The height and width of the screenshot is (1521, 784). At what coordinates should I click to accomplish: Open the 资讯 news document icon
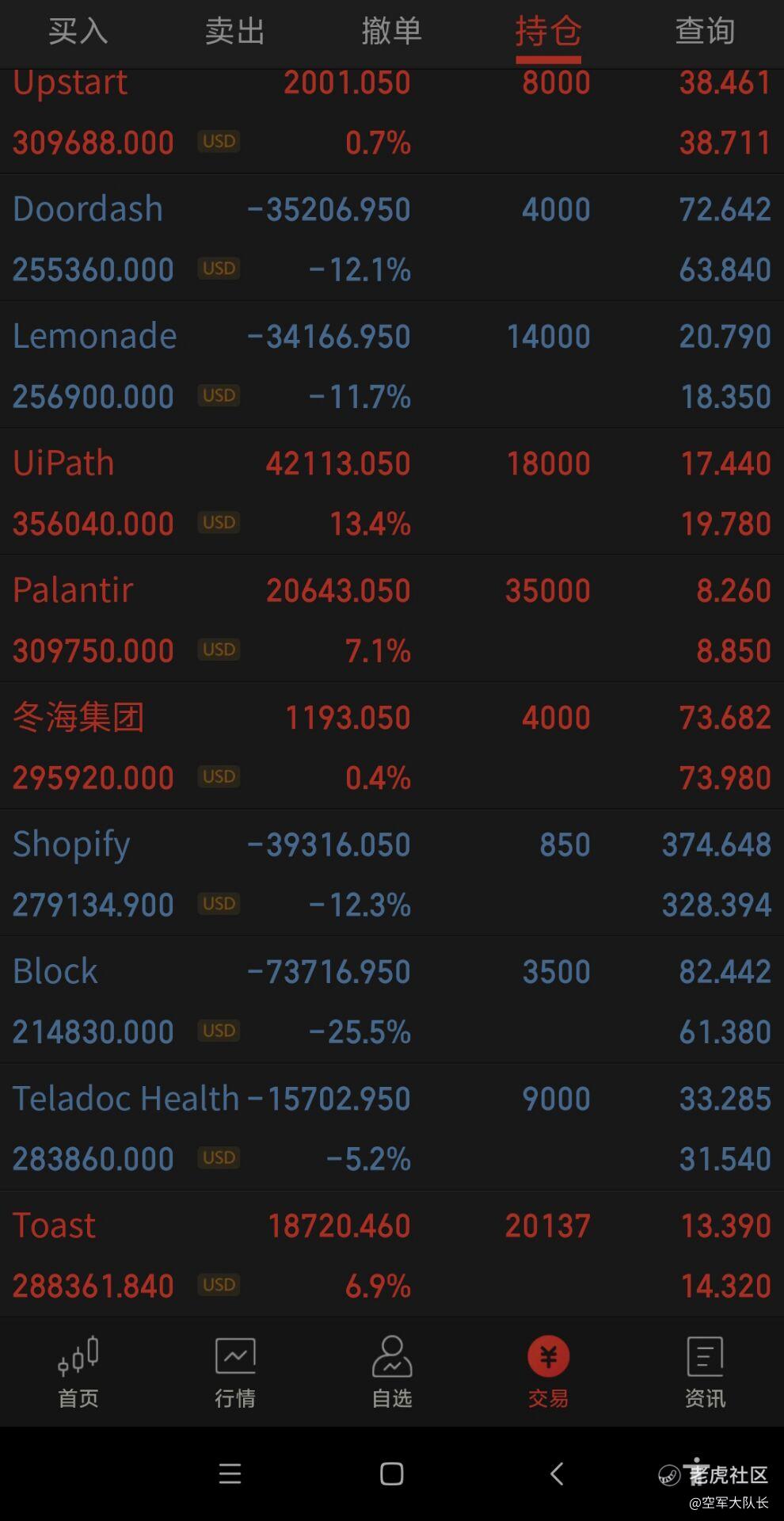coord(705,1356)
